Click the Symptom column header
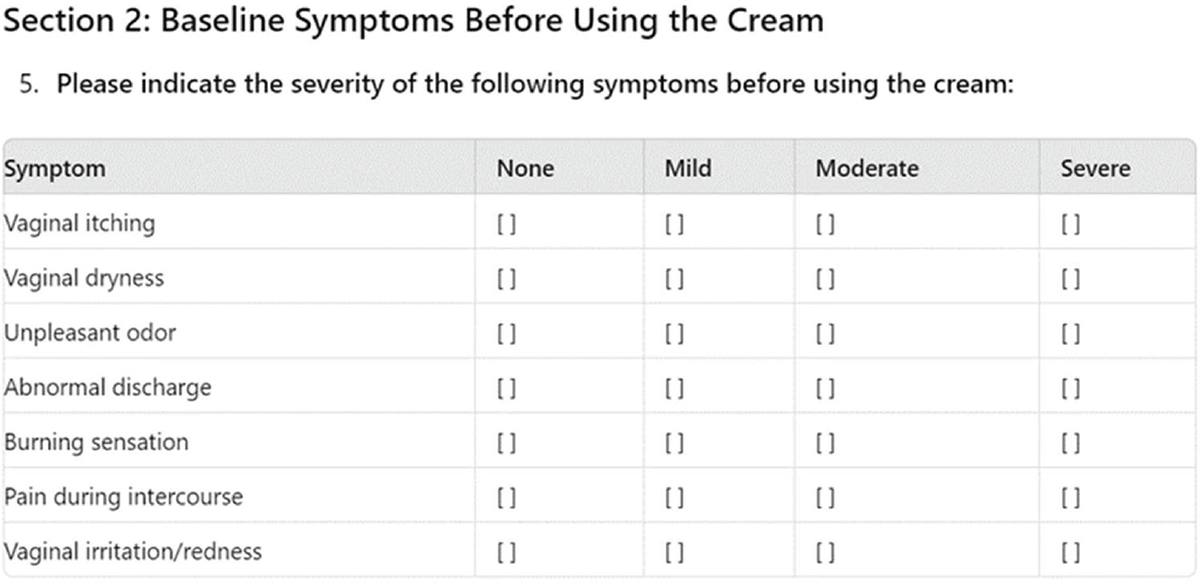Image resolution: width=1200 pixels, height=584 pixels. 55,168
